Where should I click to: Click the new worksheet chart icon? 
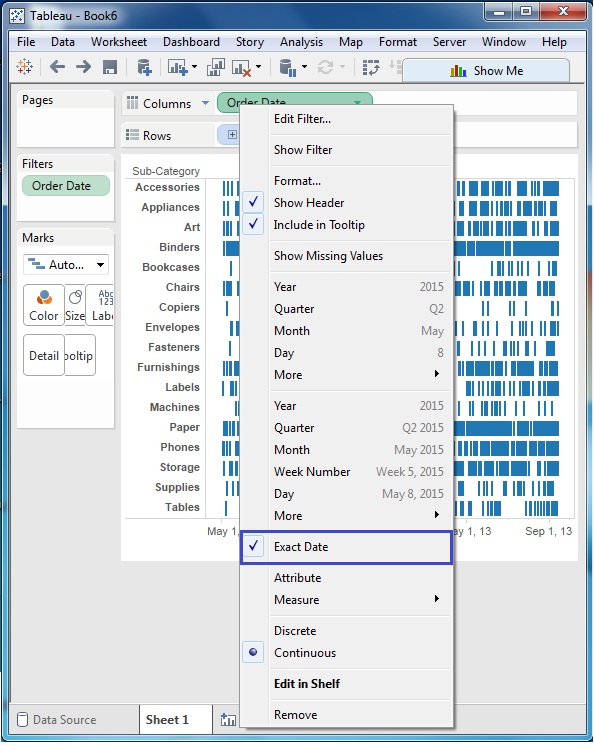(x=178, y=68)
